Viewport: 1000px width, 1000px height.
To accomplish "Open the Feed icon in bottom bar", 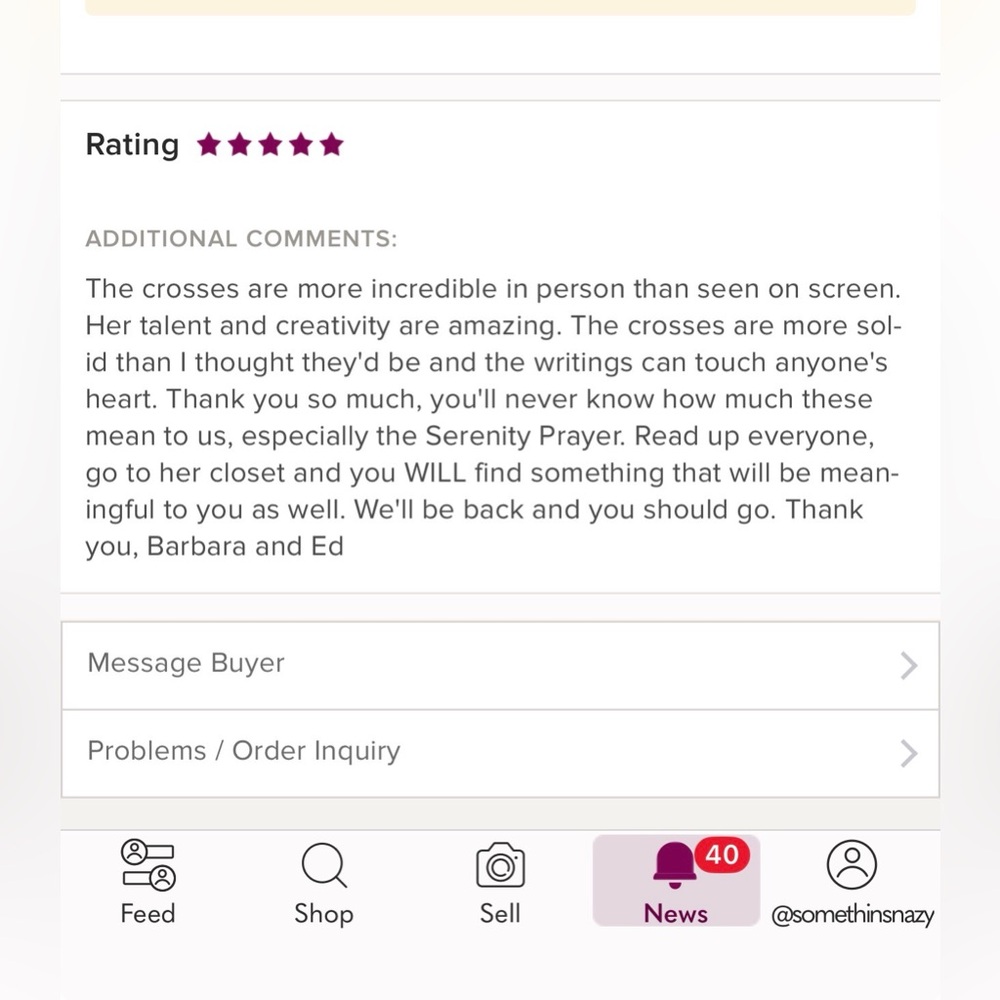I will pyautogui.click(x=148, y=865).
